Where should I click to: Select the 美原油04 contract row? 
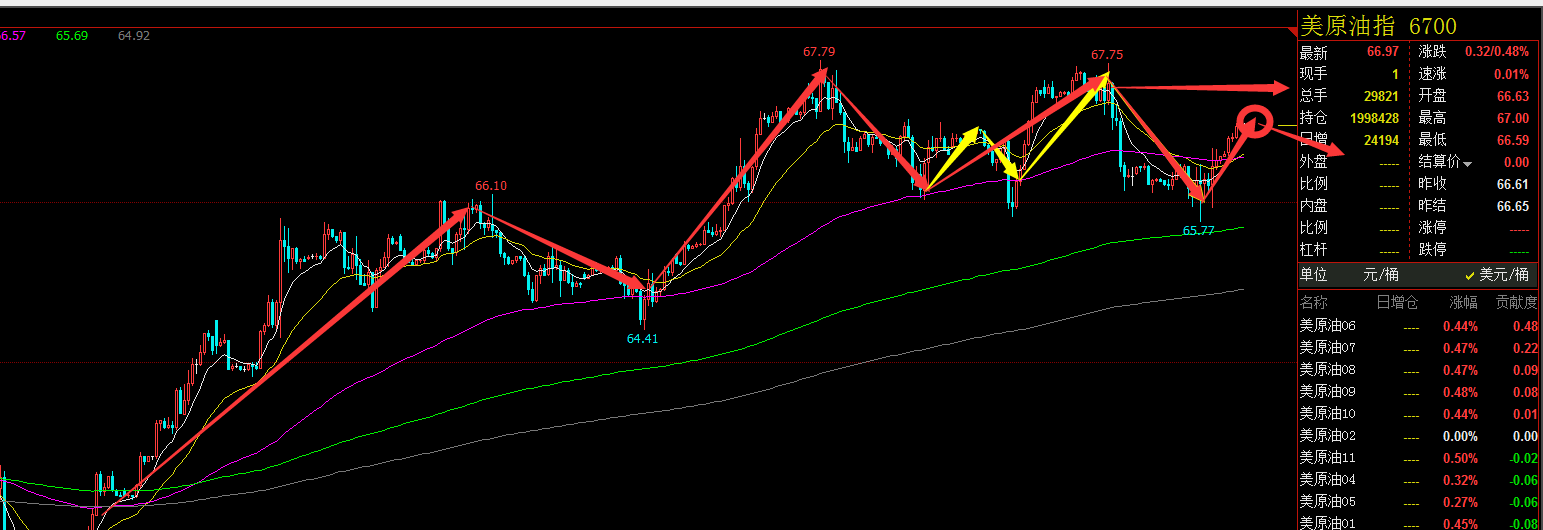(x=1419, y=480)
